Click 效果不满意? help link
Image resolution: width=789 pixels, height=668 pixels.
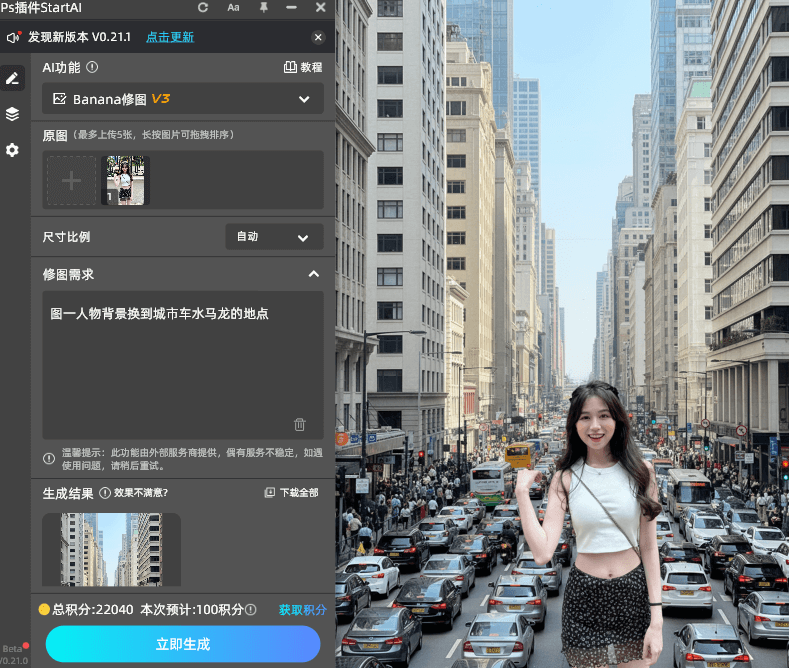point(140,493)
